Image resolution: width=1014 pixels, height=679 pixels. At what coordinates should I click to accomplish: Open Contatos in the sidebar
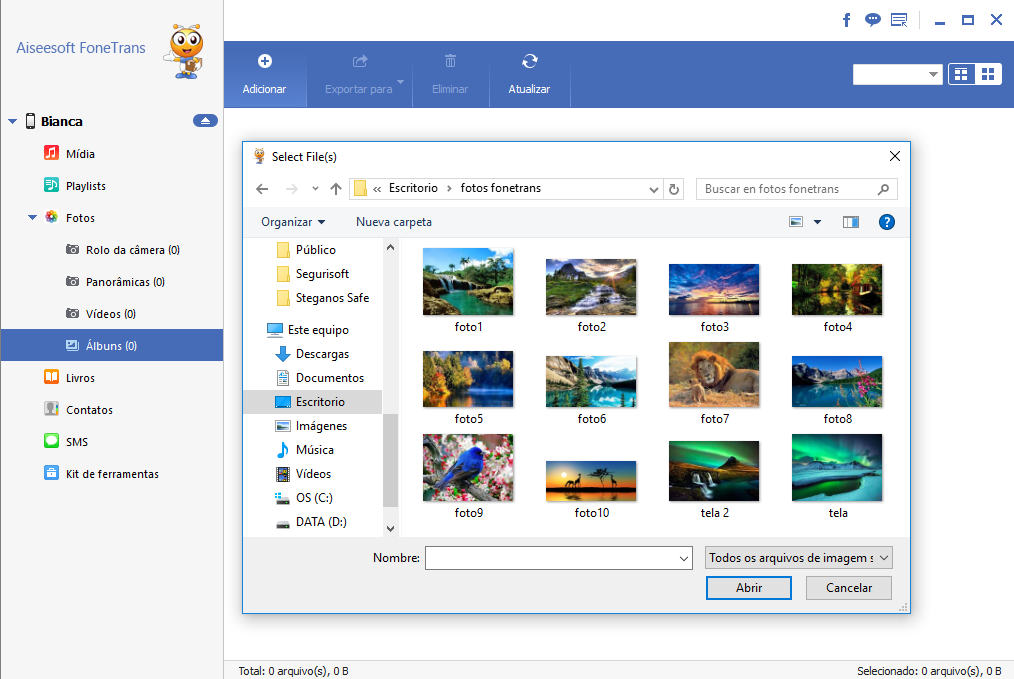[89, 410]
